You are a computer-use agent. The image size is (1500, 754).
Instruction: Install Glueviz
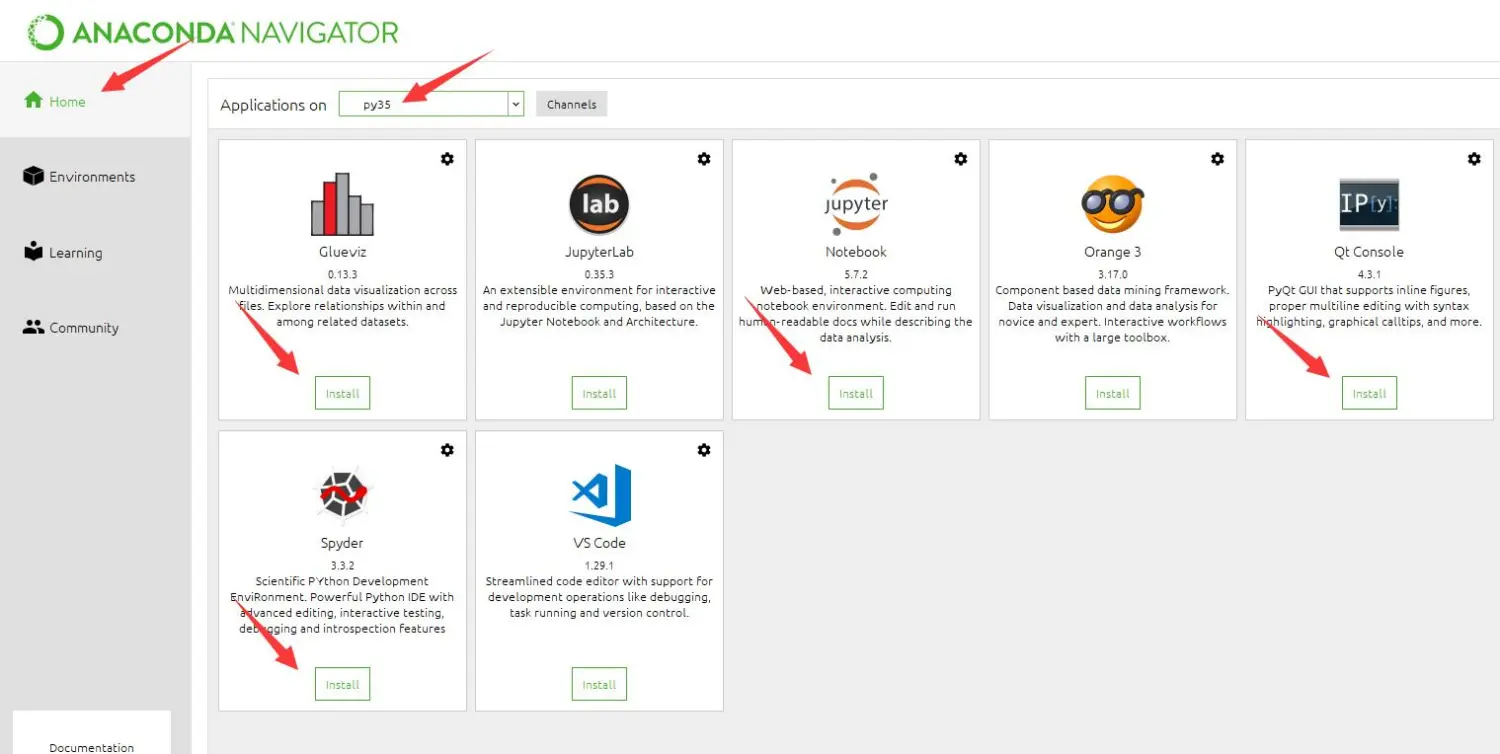342,393
